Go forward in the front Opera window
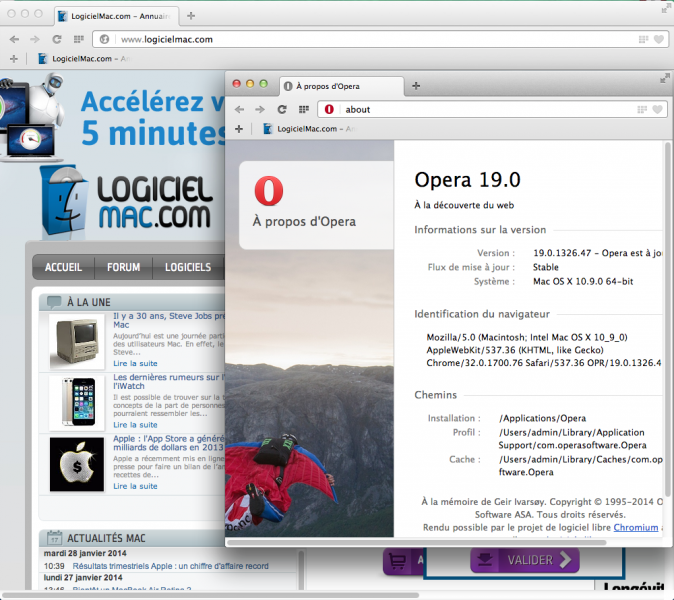This screenshot has width=674, height=600. tap(260, 110)
